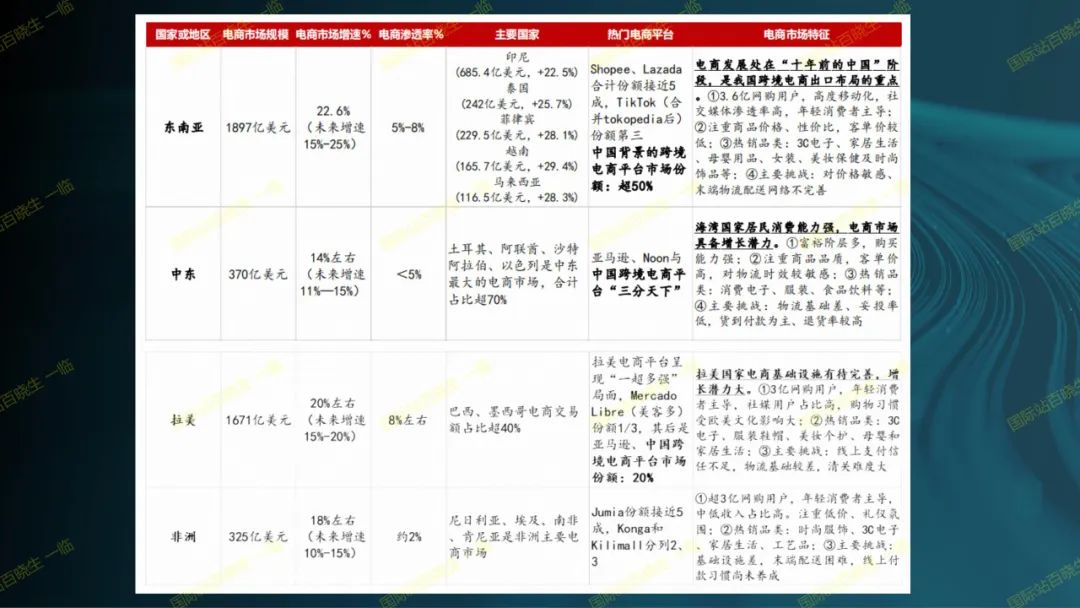The height and width of the screenshot is (608, 1080).
Task: Click the '约2%' penetration cell
Action: coord(408,536)
